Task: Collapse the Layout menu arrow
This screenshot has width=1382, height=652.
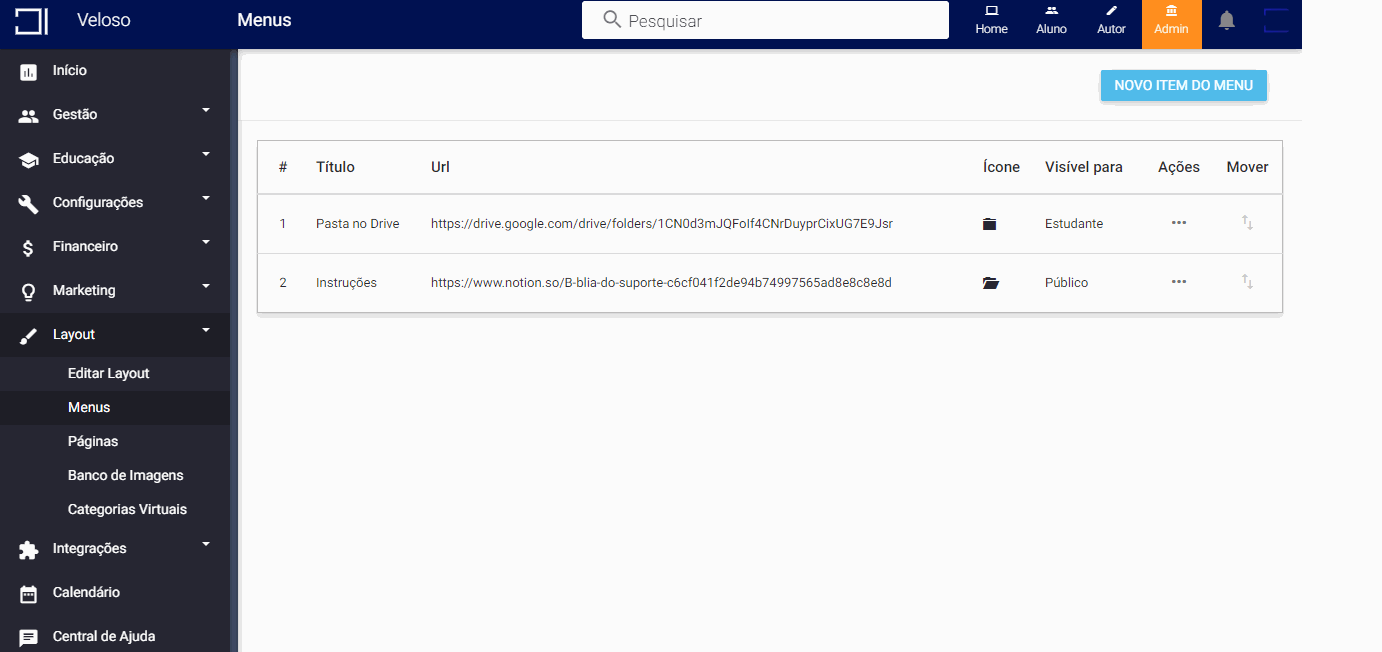Action: tap(206, 329)
